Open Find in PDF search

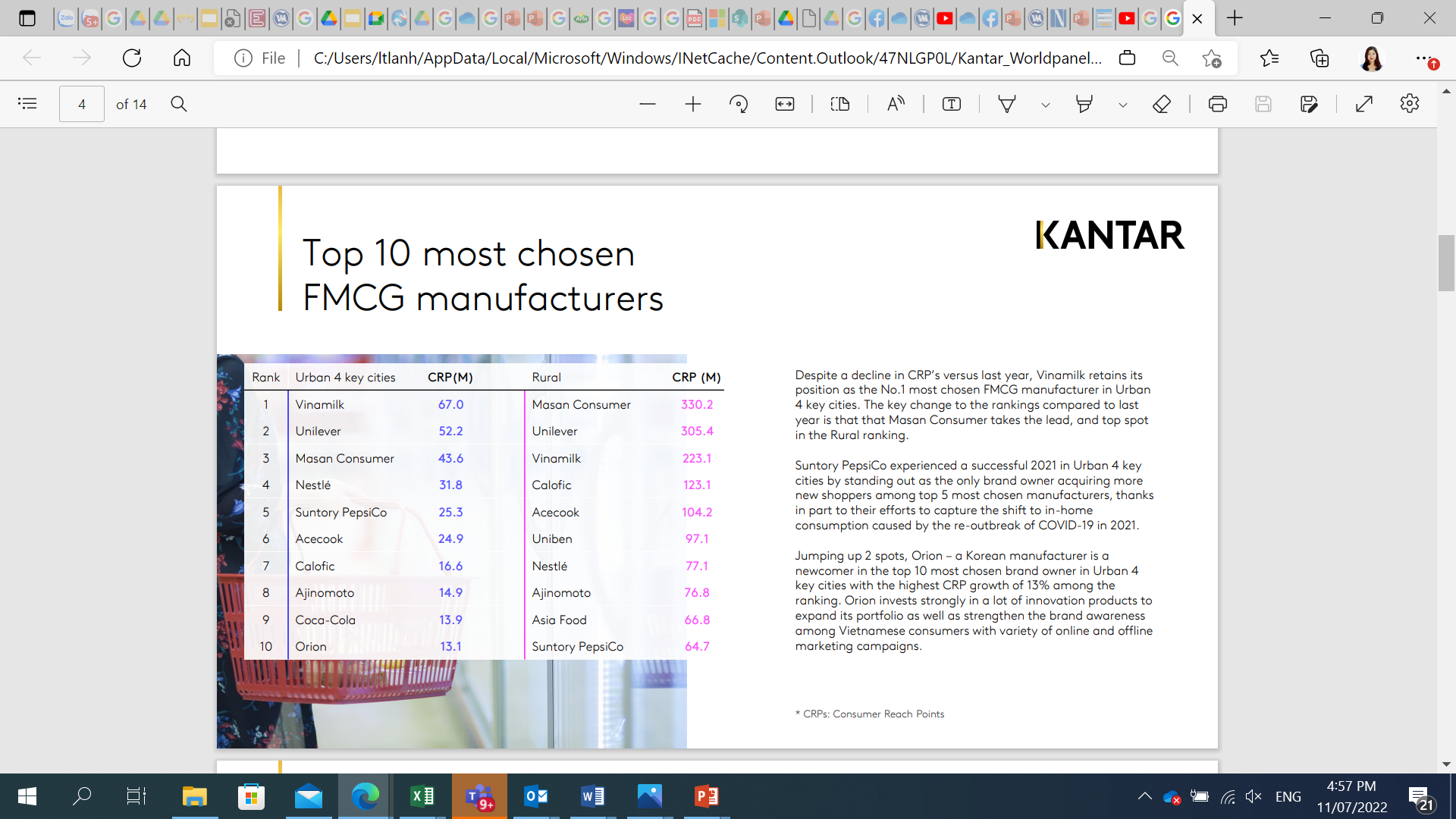[179, 104]
